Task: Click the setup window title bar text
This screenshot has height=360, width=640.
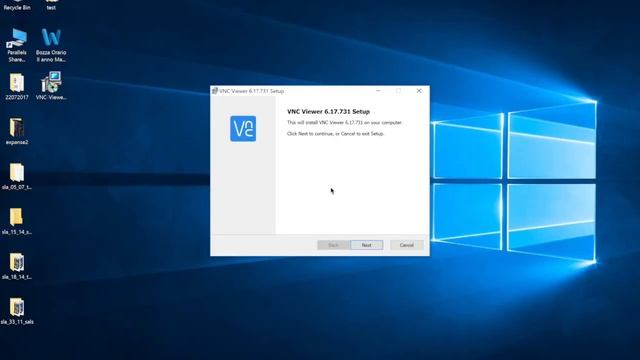Action: pyautogui.click(x=251, y=91)
